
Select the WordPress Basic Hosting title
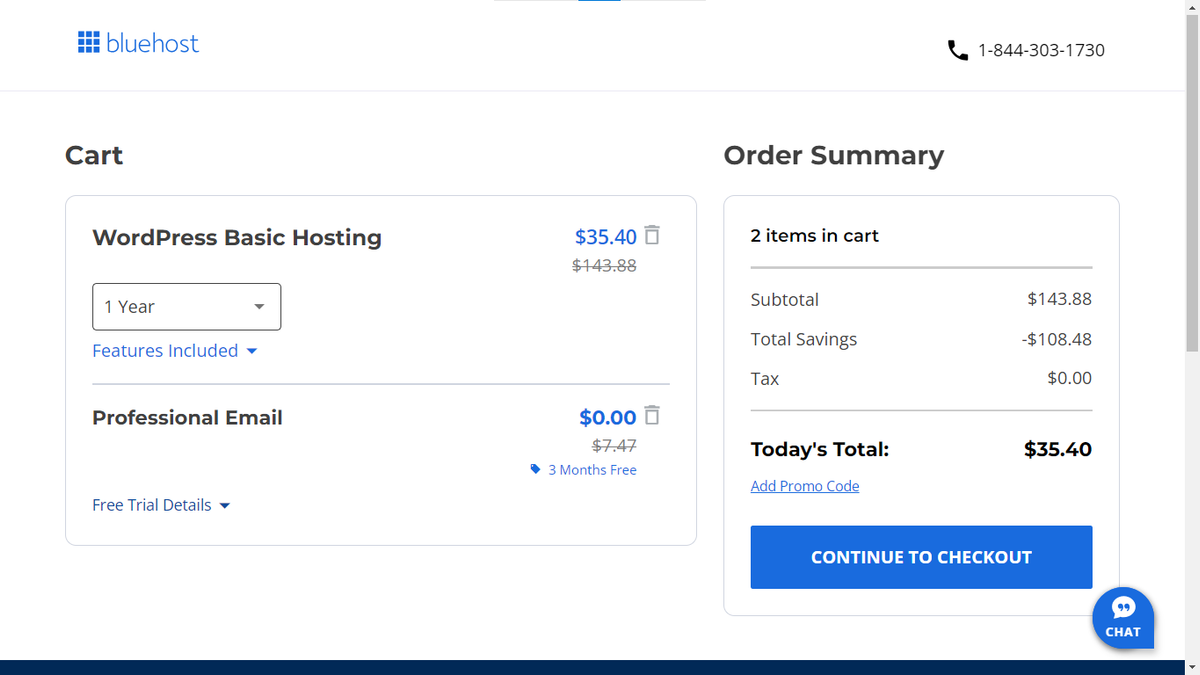[236, 237]
